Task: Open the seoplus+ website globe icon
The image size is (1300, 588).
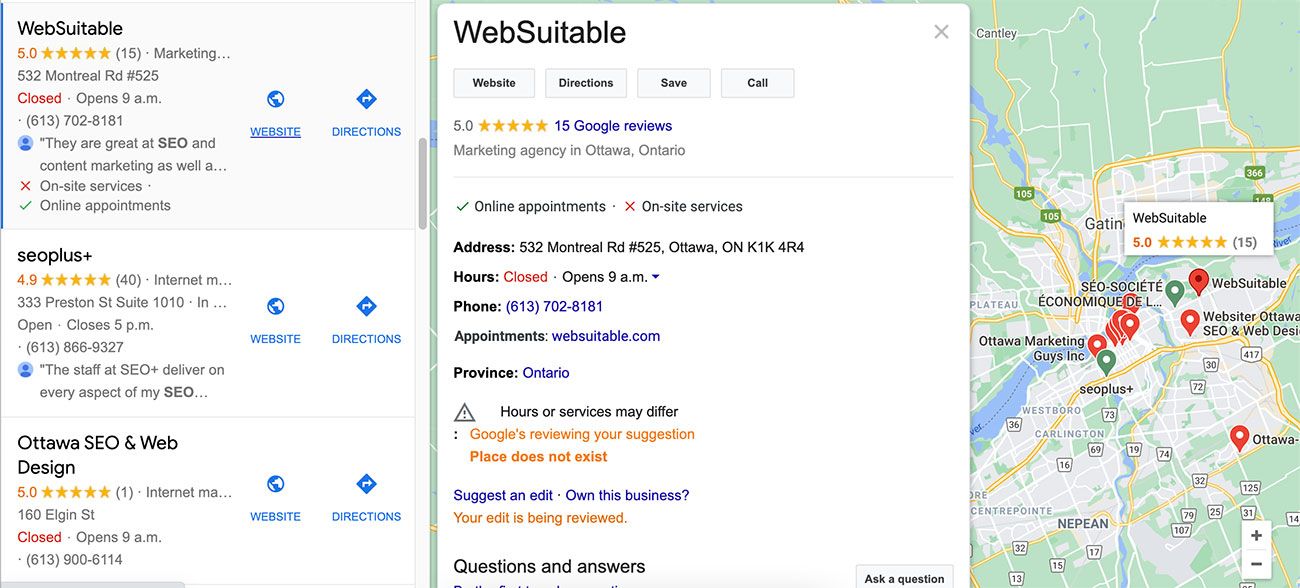Action: coord(275,306)
